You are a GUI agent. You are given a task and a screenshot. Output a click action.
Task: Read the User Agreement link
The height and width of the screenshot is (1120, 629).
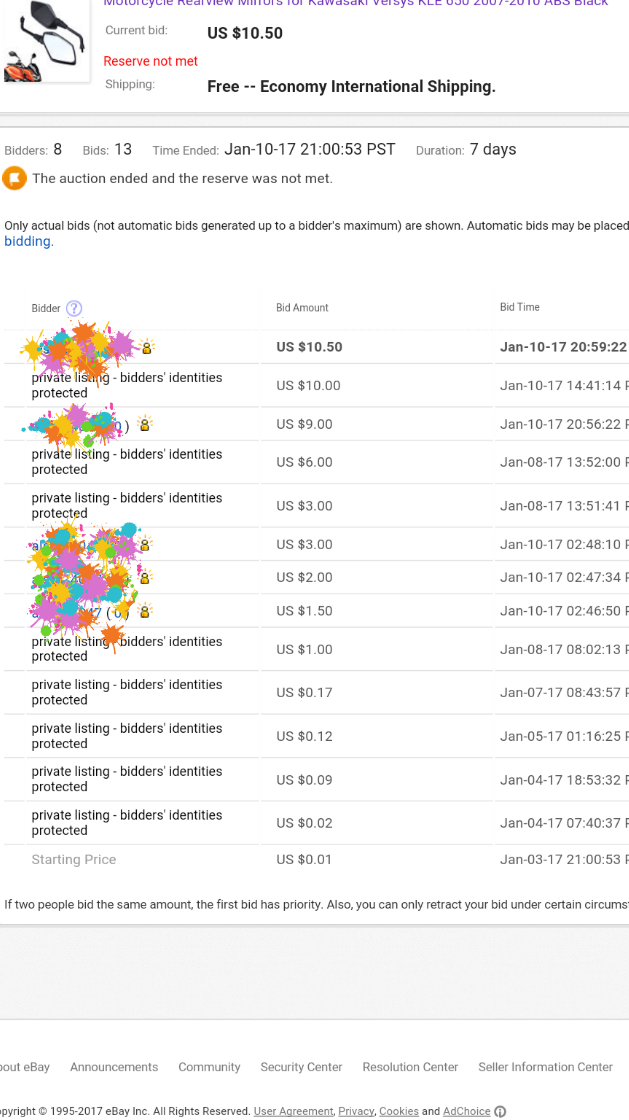coord(293,1111)
